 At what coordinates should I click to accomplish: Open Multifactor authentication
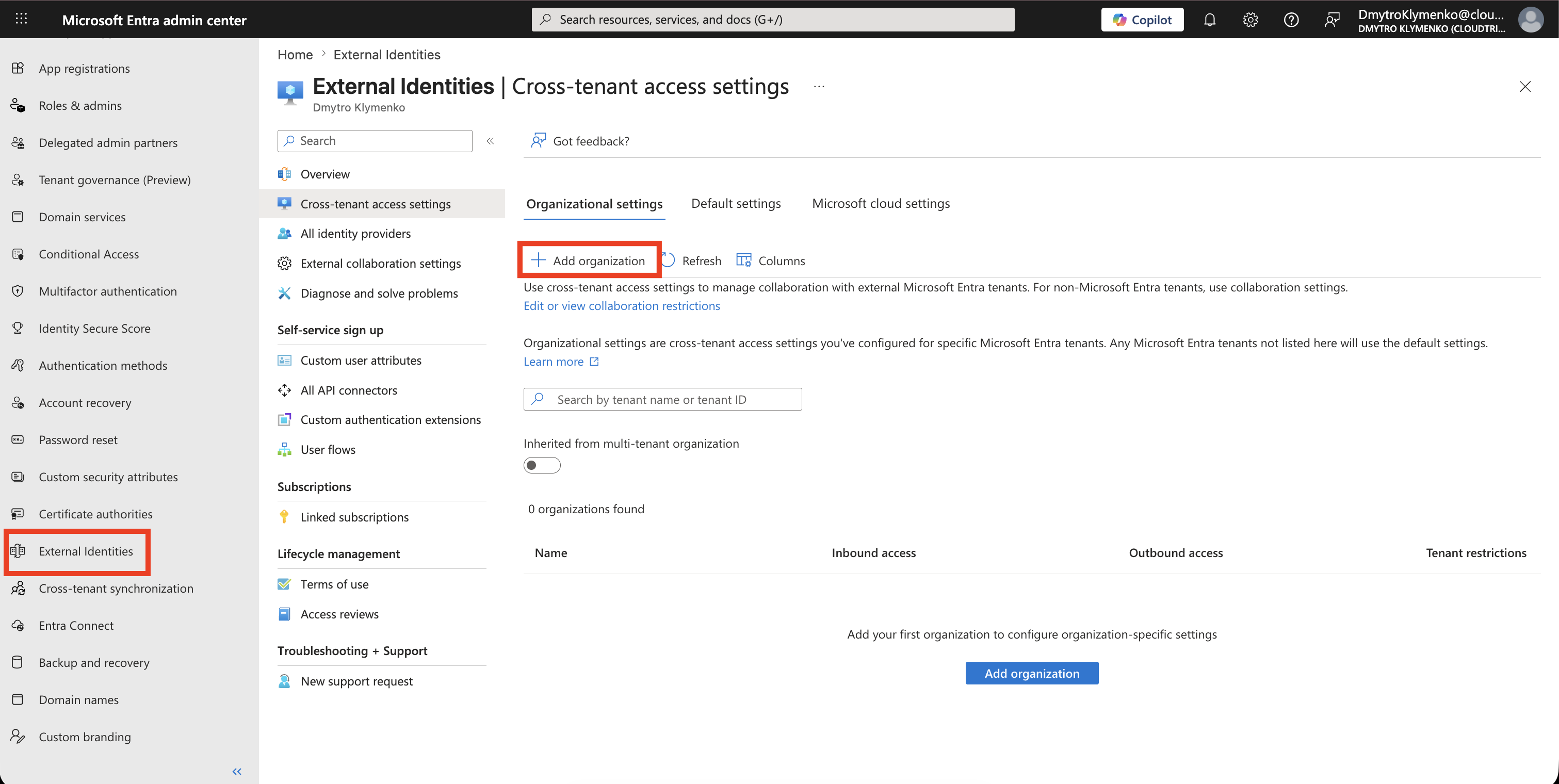pyautogui.click(x=108, y=291)
